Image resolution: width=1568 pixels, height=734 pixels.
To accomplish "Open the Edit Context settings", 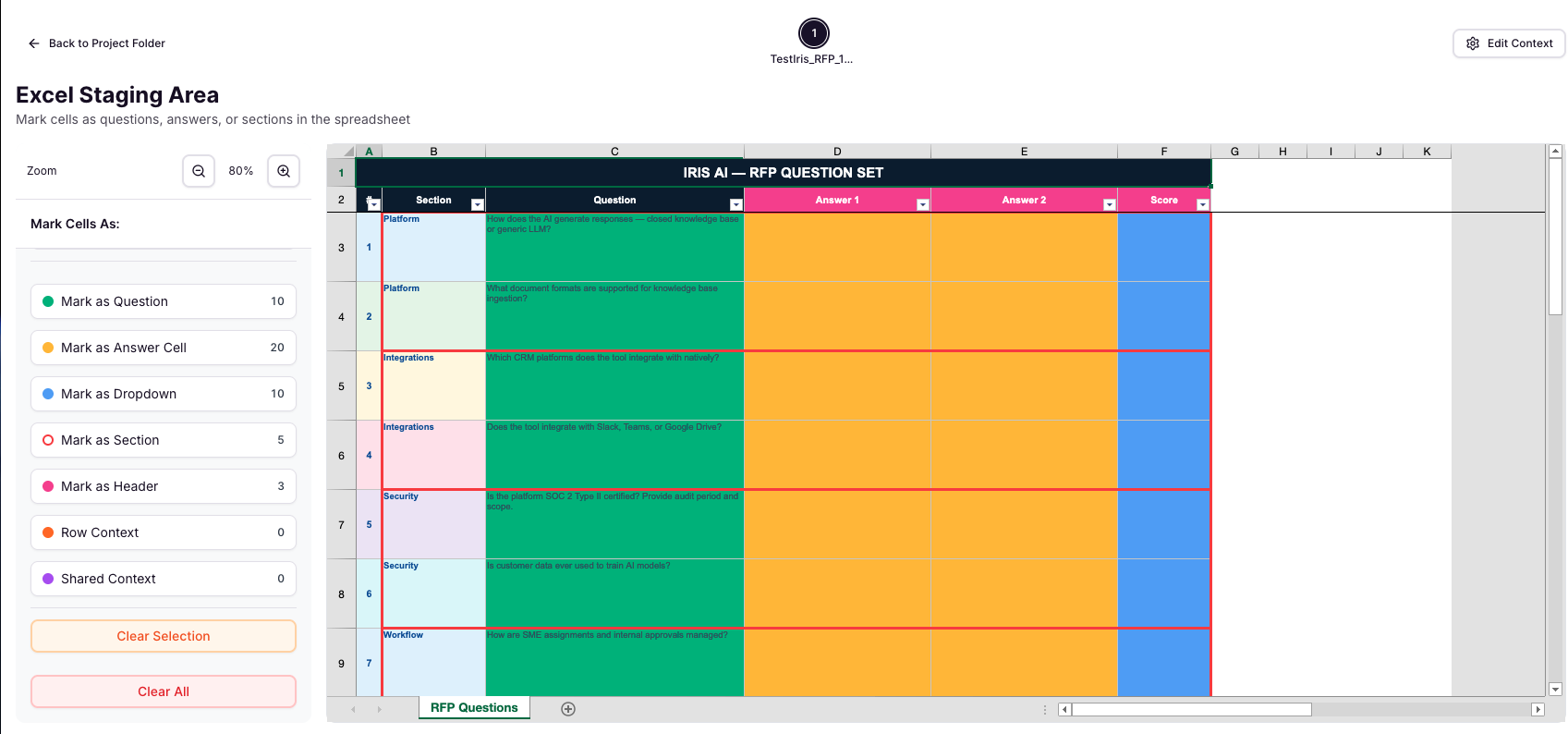I will click(x=1509, y=43).
